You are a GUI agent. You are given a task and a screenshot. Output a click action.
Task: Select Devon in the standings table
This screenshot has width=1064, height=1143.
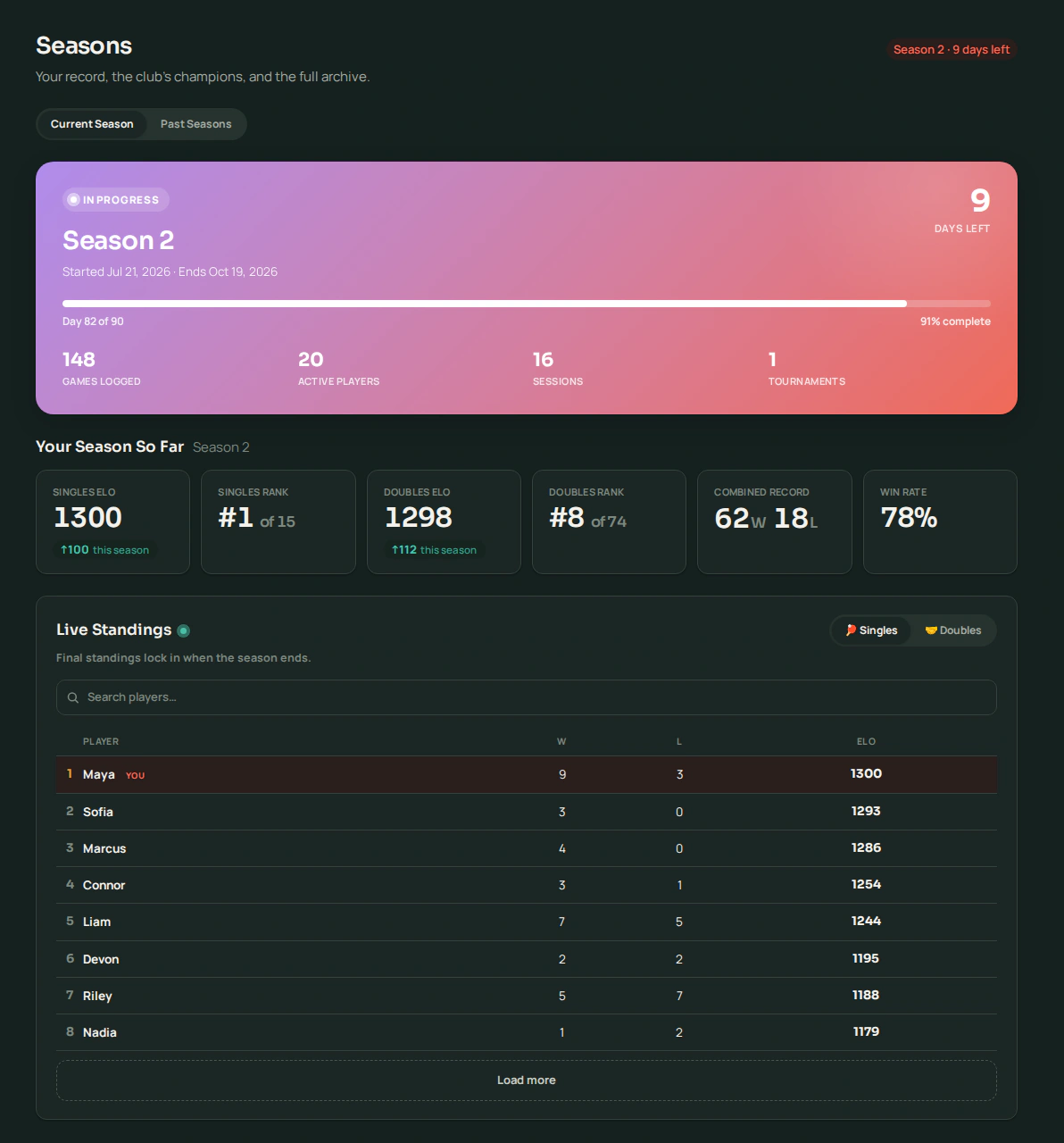[x=527, y=959]
